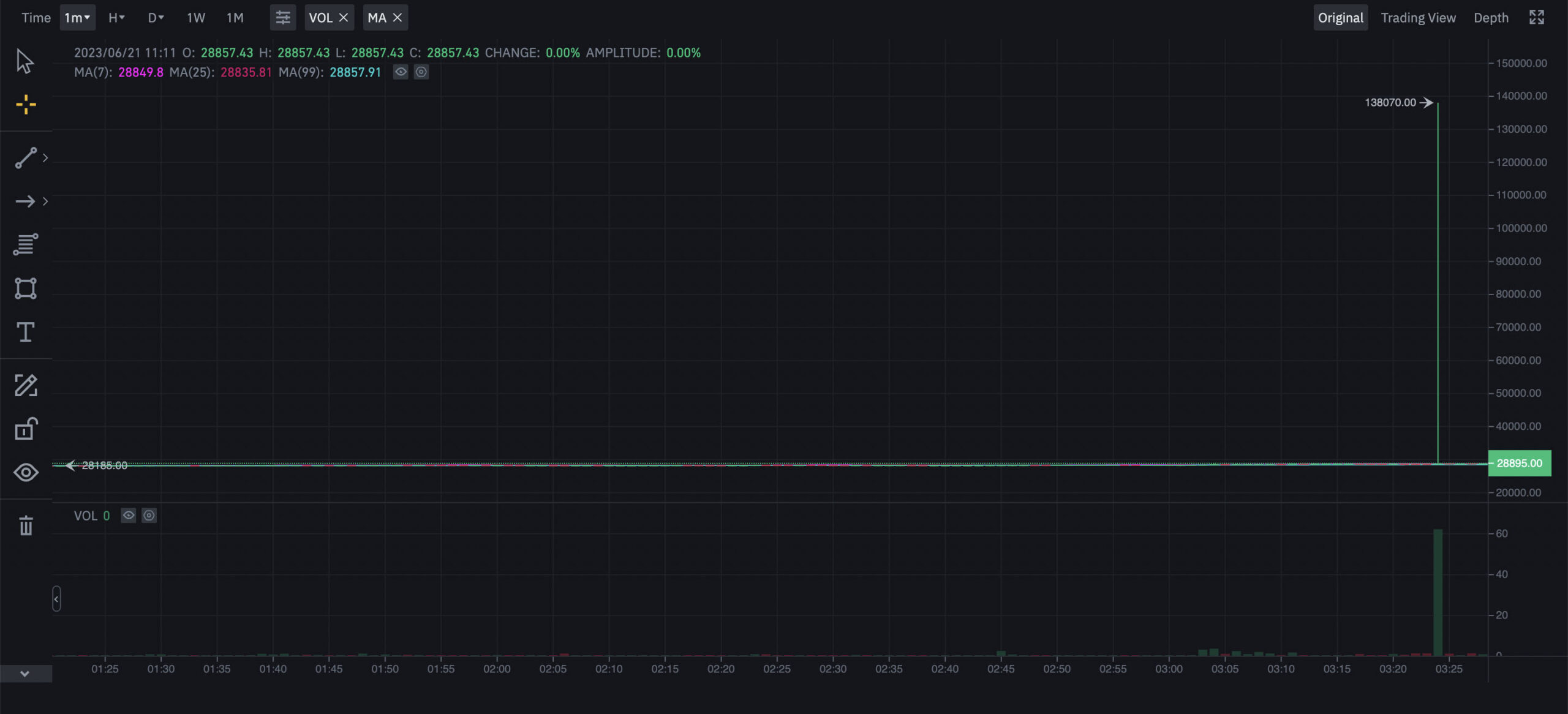
Task: Hide the MA indicator with eye icon
Action: tap(401, 72)
